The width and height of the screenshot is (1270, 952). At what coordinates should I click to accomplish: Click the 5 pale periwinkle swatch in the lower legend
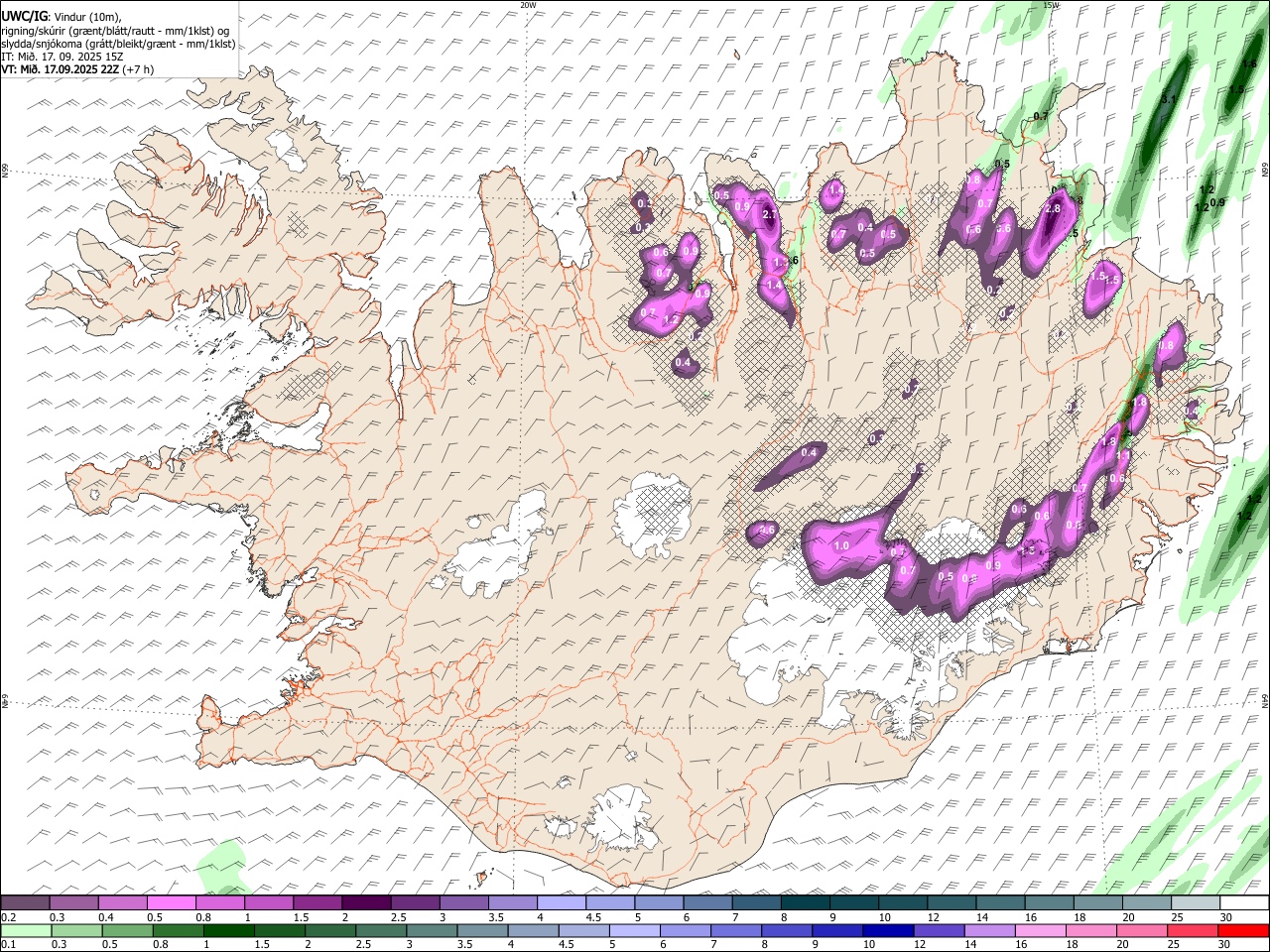coord(635,930)
